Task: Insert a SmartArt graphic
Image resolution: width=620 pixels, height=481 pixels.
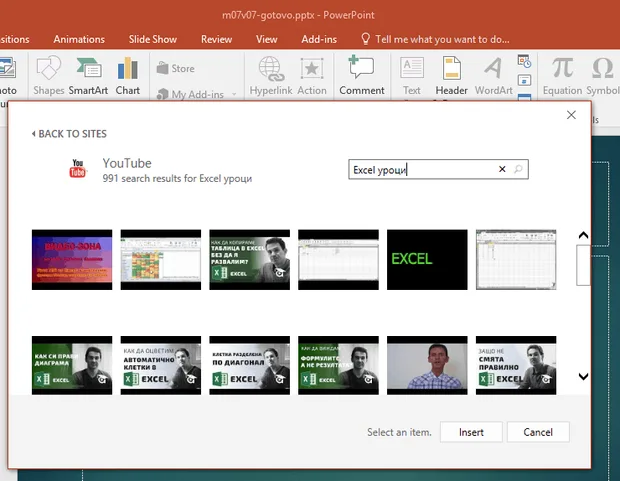Action: point(89,68)
